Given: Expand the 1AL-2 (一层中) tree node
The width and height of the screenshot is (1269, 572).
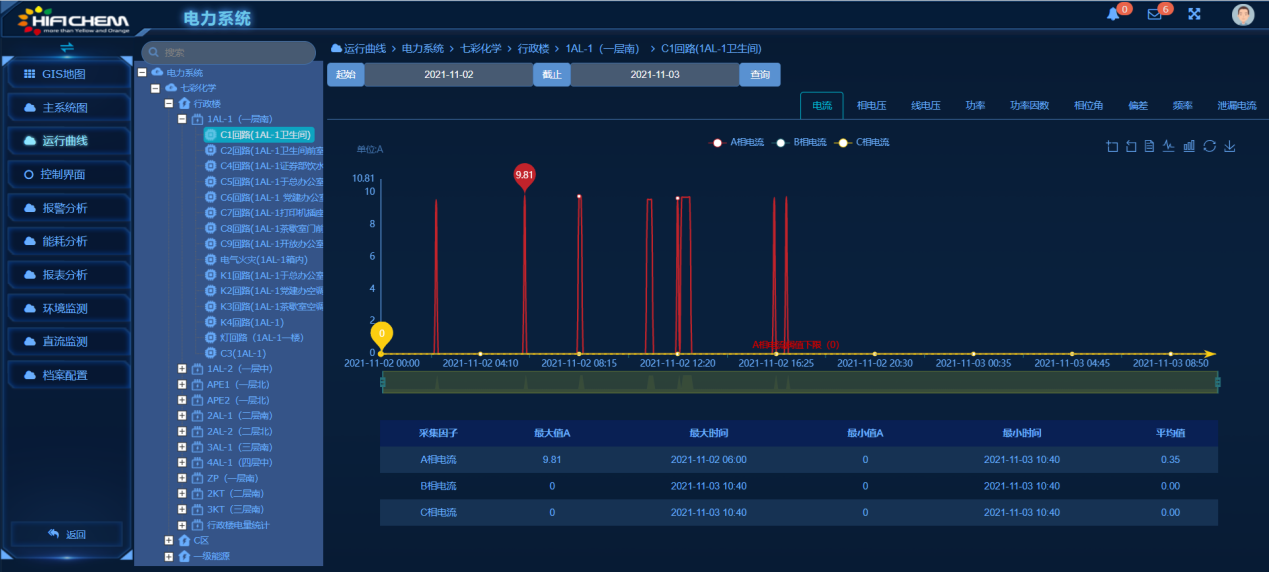Looking at the screenshot, I should [x=182, y=369].
